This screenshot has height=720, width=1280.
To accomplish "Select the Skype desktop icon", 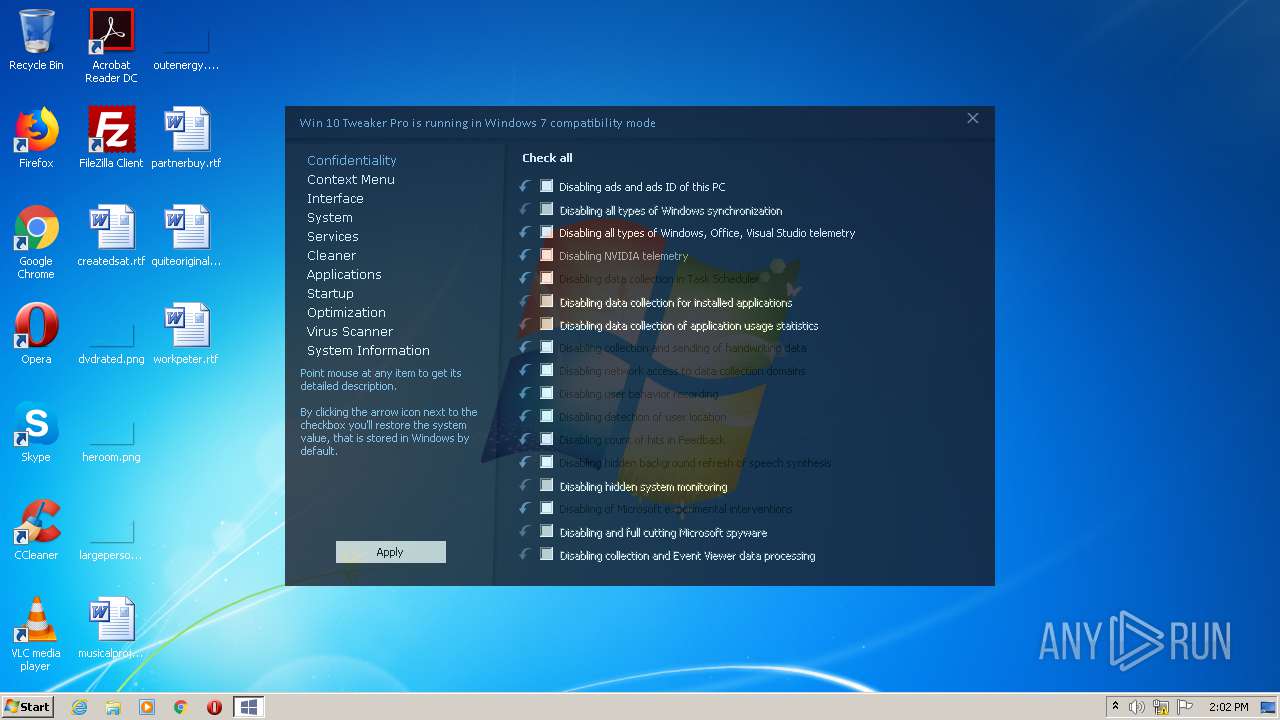I will pyautogui.click(x=36, y=432).
